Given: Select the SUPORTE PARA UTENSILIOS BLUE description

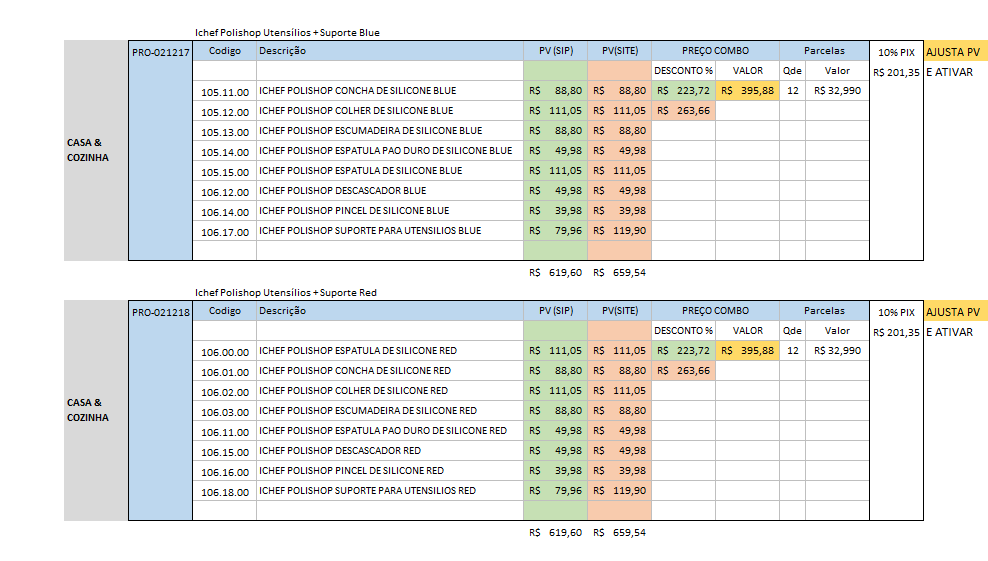Looking at the screenshot, I should click(x=370, y=231).
